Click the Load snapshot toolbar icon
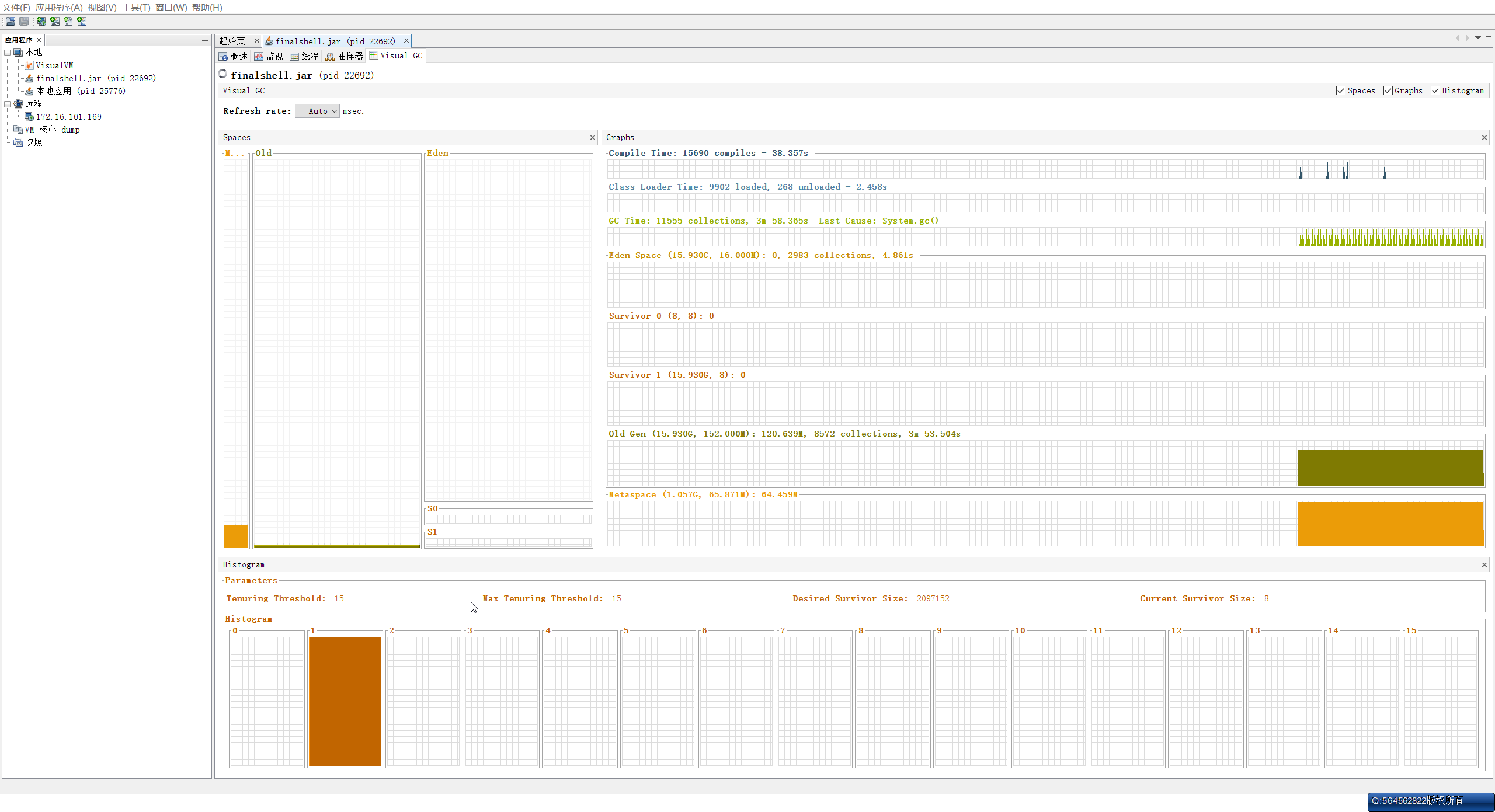 pyautogui.click(x=11, y=22)
